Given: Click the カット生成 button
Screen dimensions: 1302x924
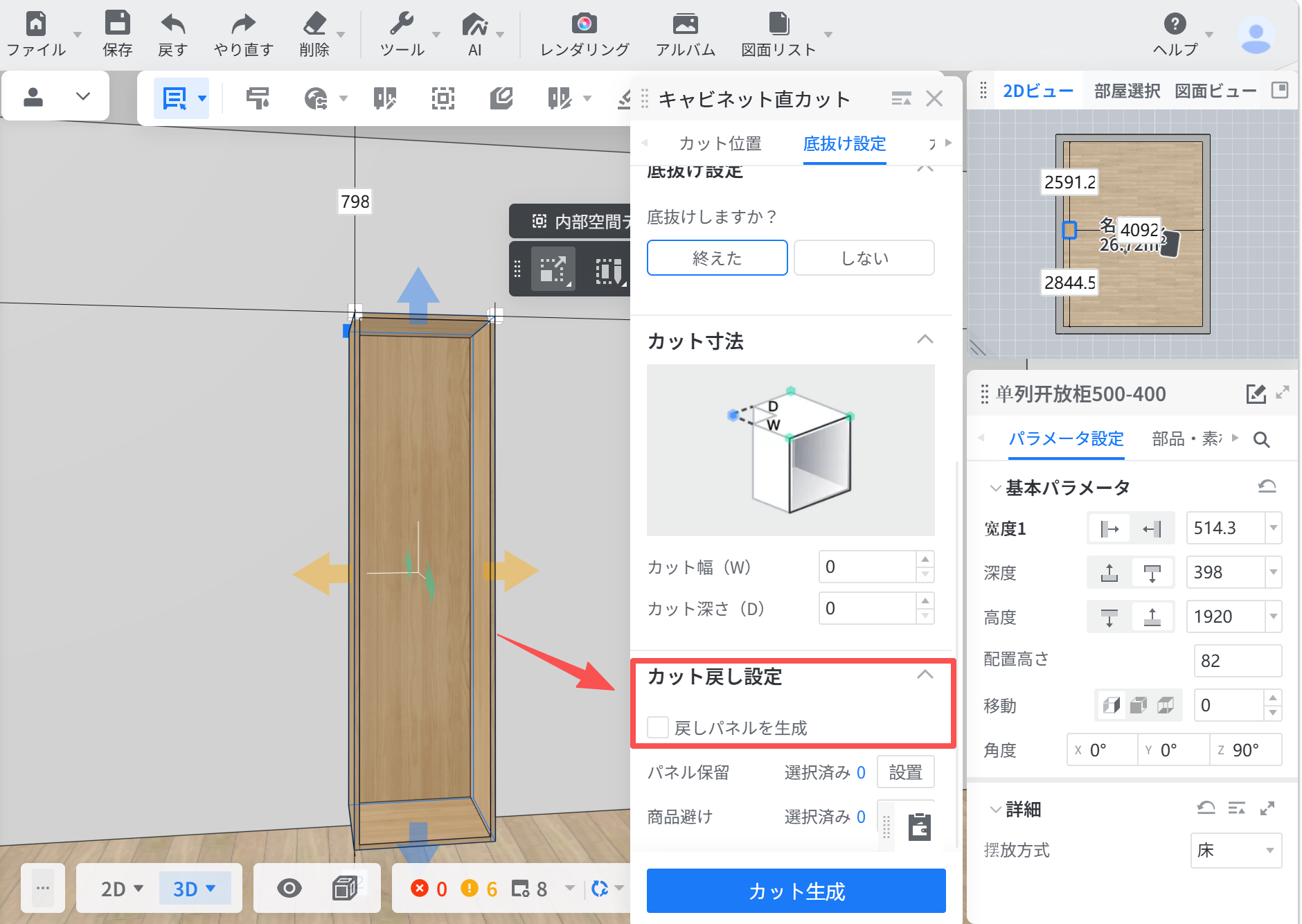Looking at the screenshot, I should click(x=796, y=891).
